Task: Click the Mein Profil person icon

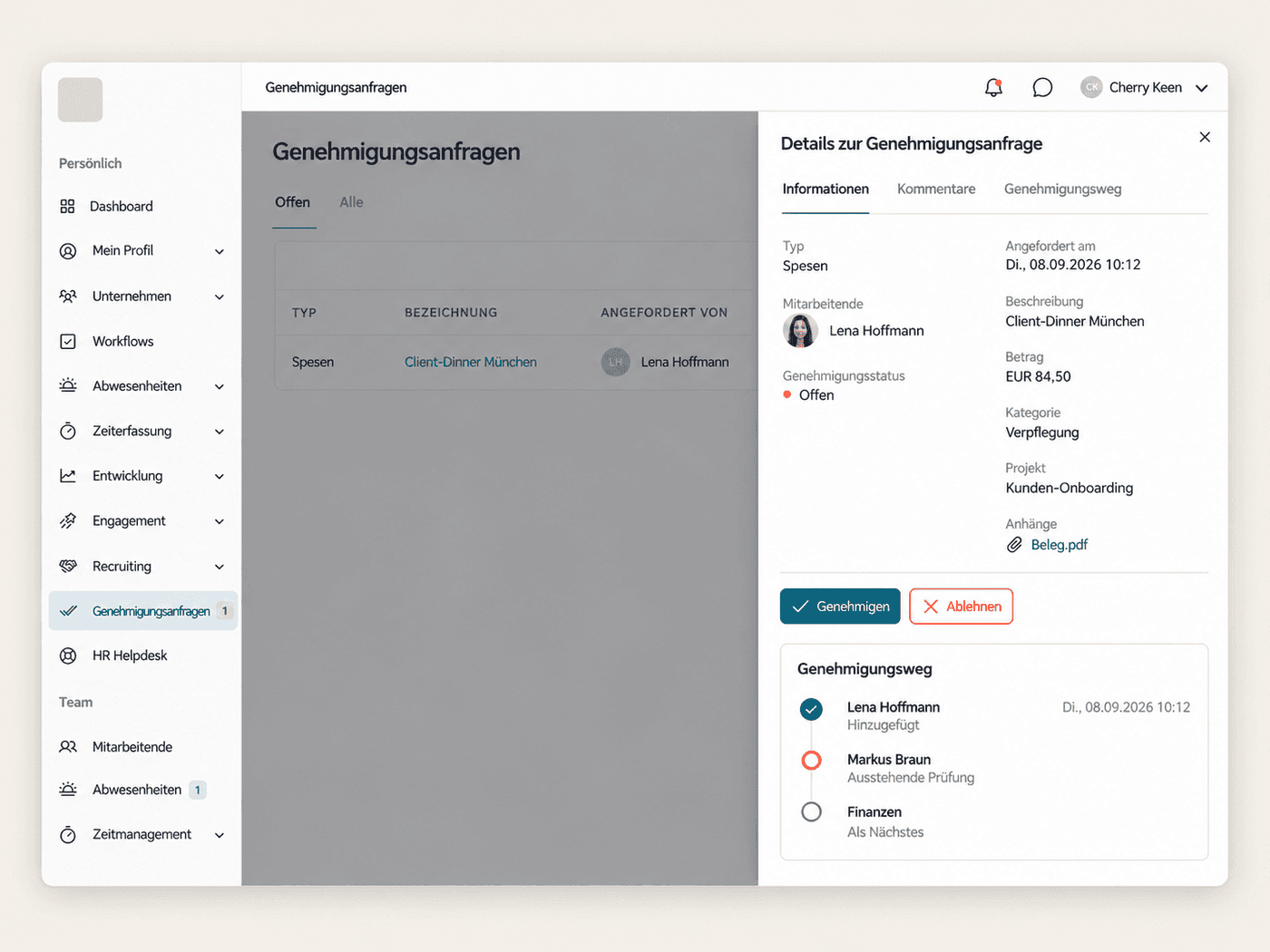Action: click(x=68, y=251)
